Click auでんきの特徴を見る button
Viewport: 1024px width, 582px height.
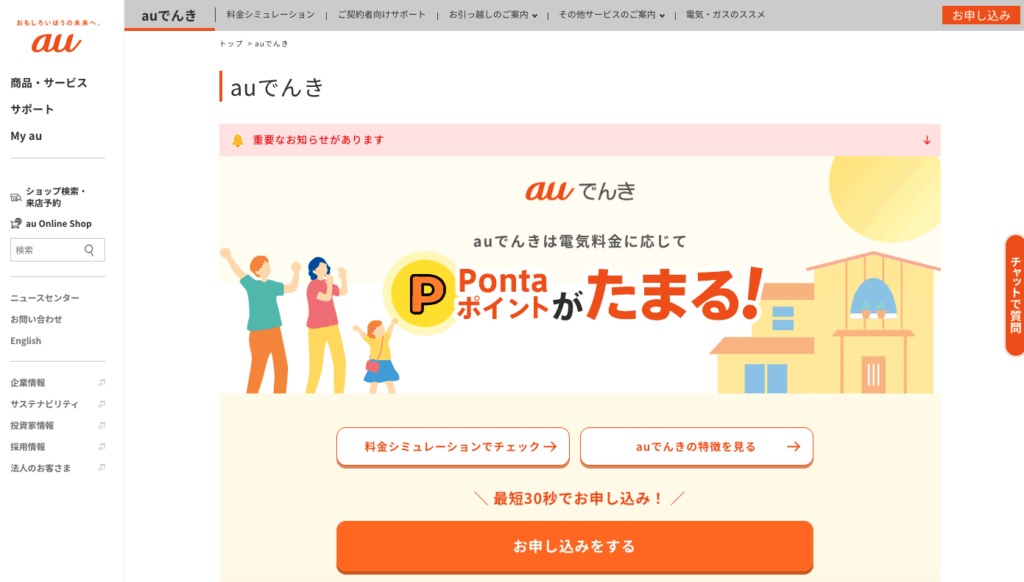pyautogui.click(x=696, y=447)
